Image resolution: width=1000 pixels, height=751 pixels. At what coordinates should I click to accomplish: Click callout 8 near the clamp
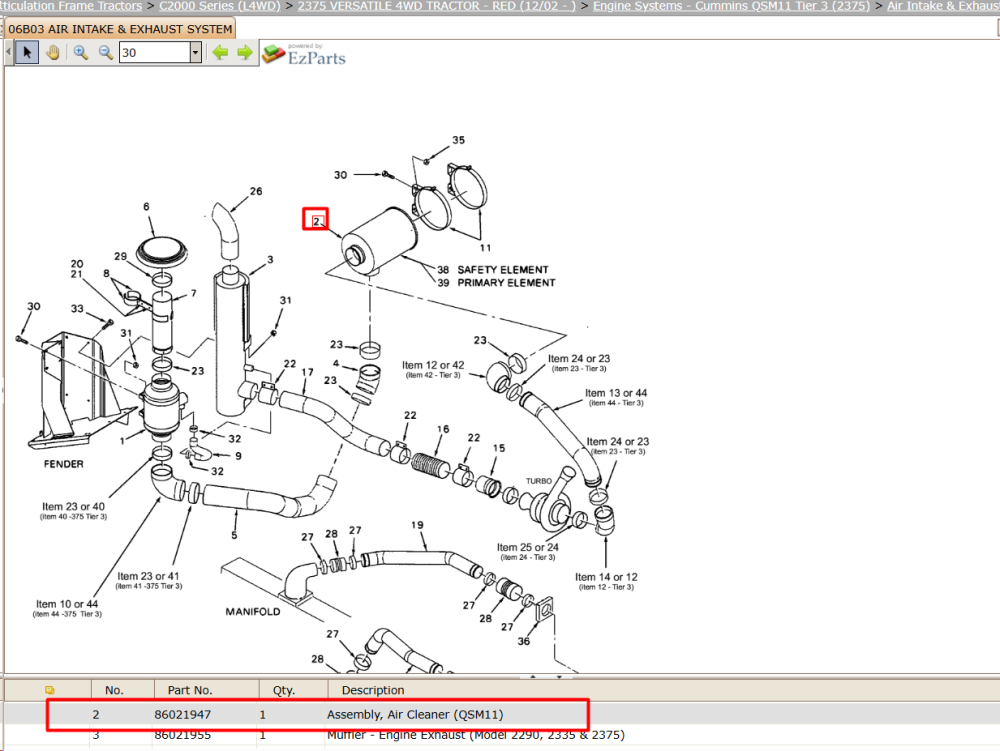(x=107, y=273)
